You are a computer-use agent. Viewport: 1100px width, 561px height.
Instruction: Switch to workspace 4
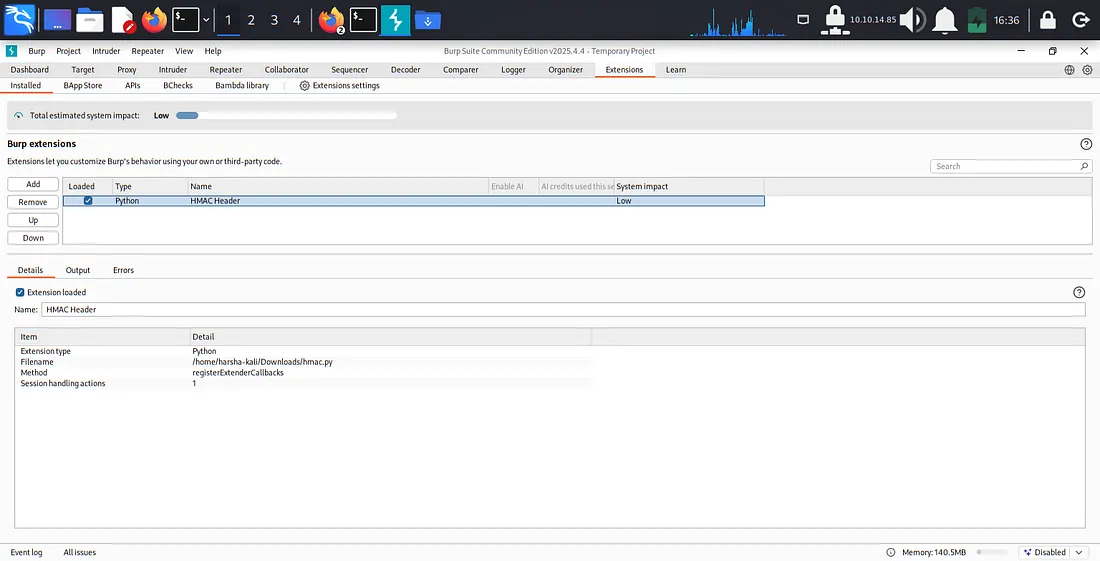(x=297, y=20)
